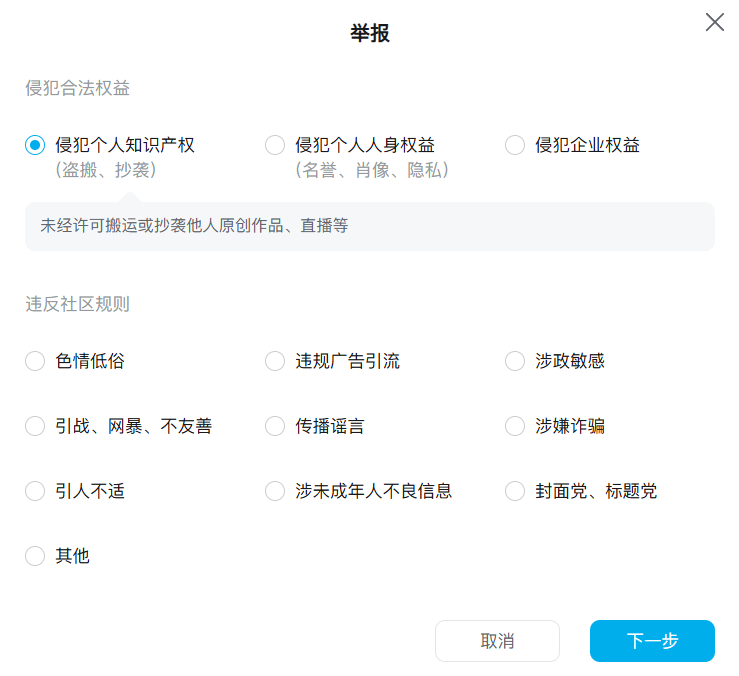Pick 色情低俗 as the report reason

click(35, 361)
